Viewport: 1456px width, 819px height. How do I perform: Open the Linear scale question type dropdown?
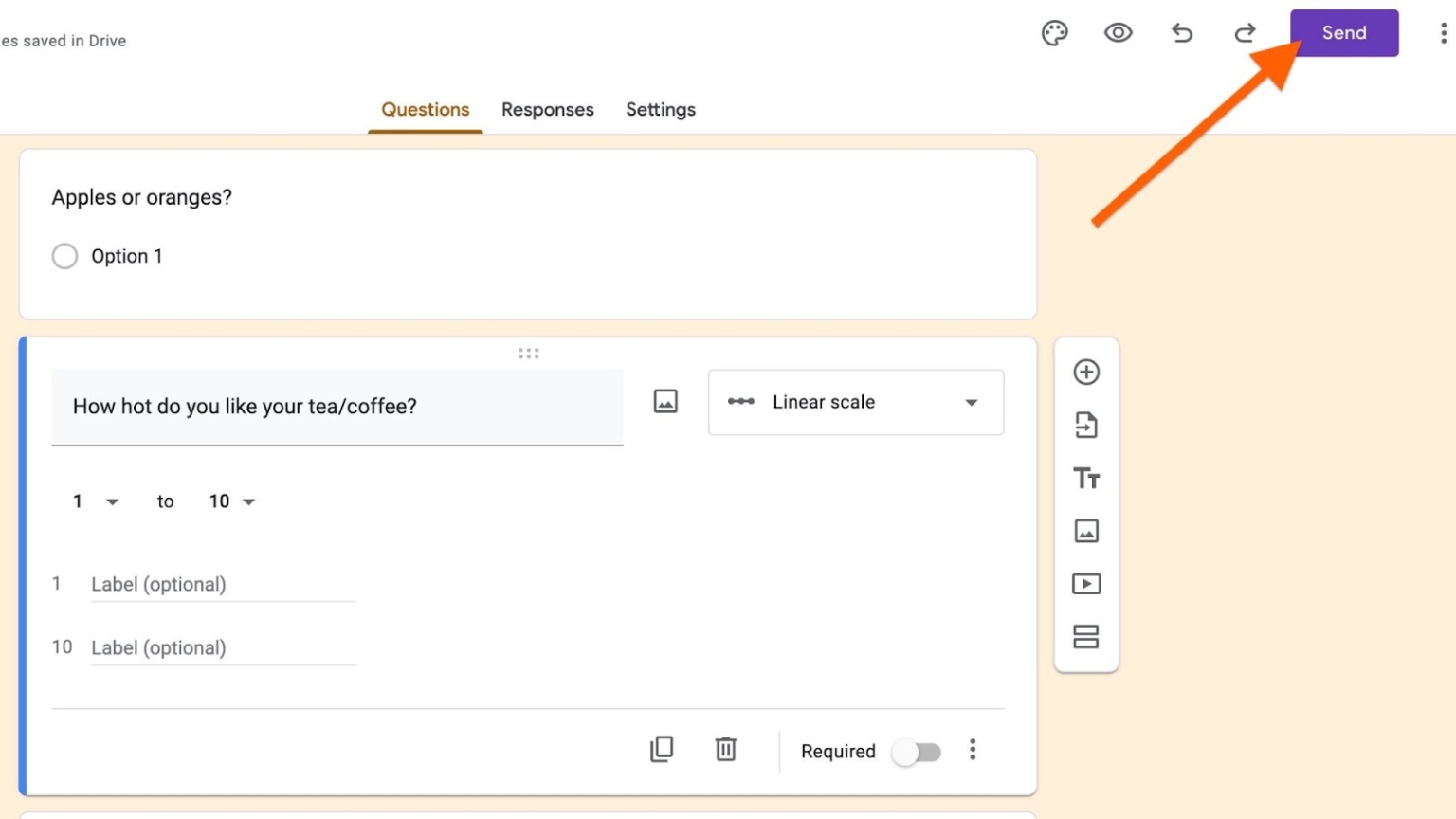coord(855,402)
